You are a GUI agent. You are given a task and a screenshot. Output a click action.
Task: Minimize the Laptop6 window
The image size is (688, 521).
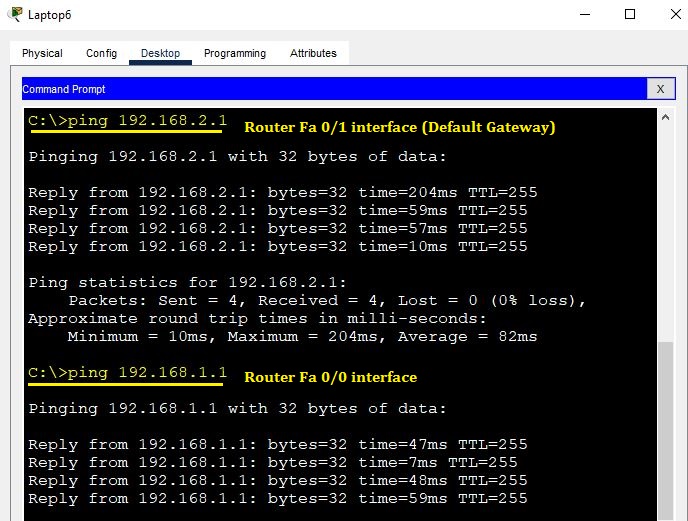pos(585,14)
